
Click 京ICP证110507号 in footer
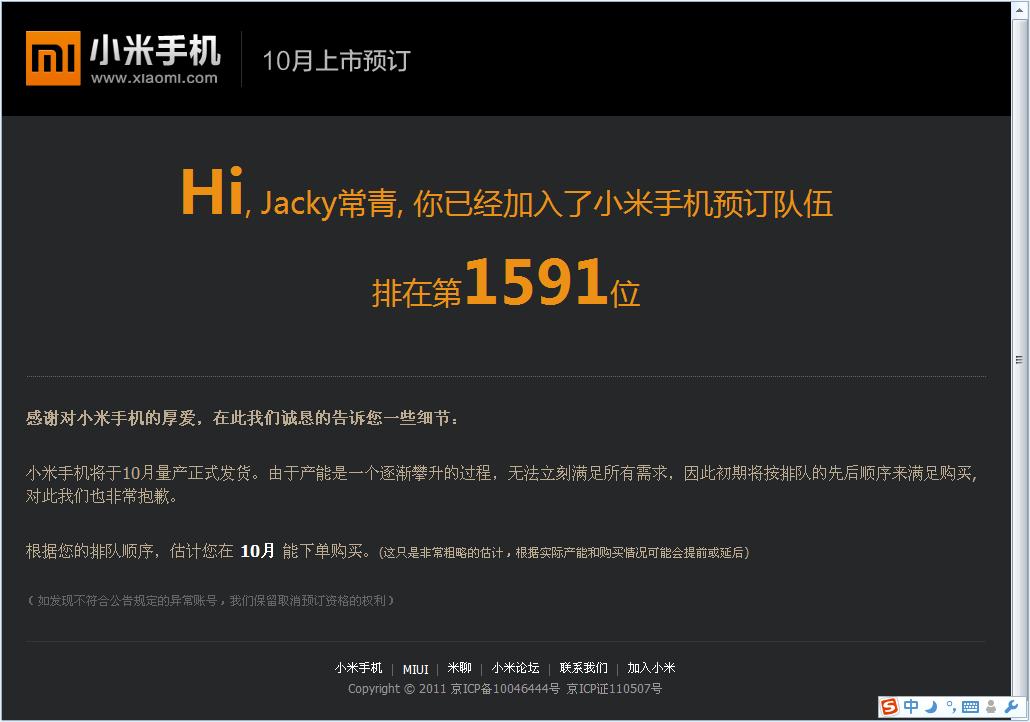click(614, 688)
